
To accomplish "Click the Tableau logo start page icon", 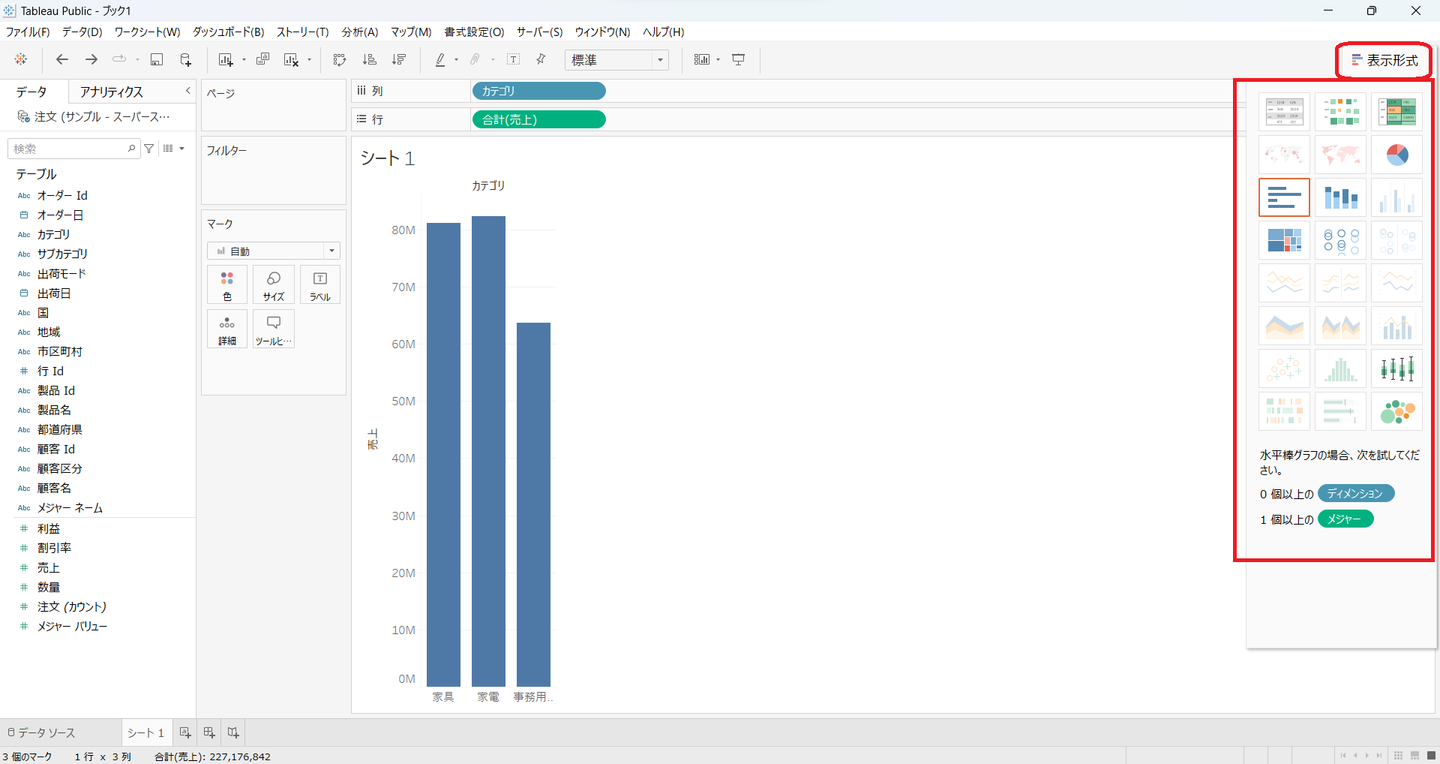I will point(21,60).
